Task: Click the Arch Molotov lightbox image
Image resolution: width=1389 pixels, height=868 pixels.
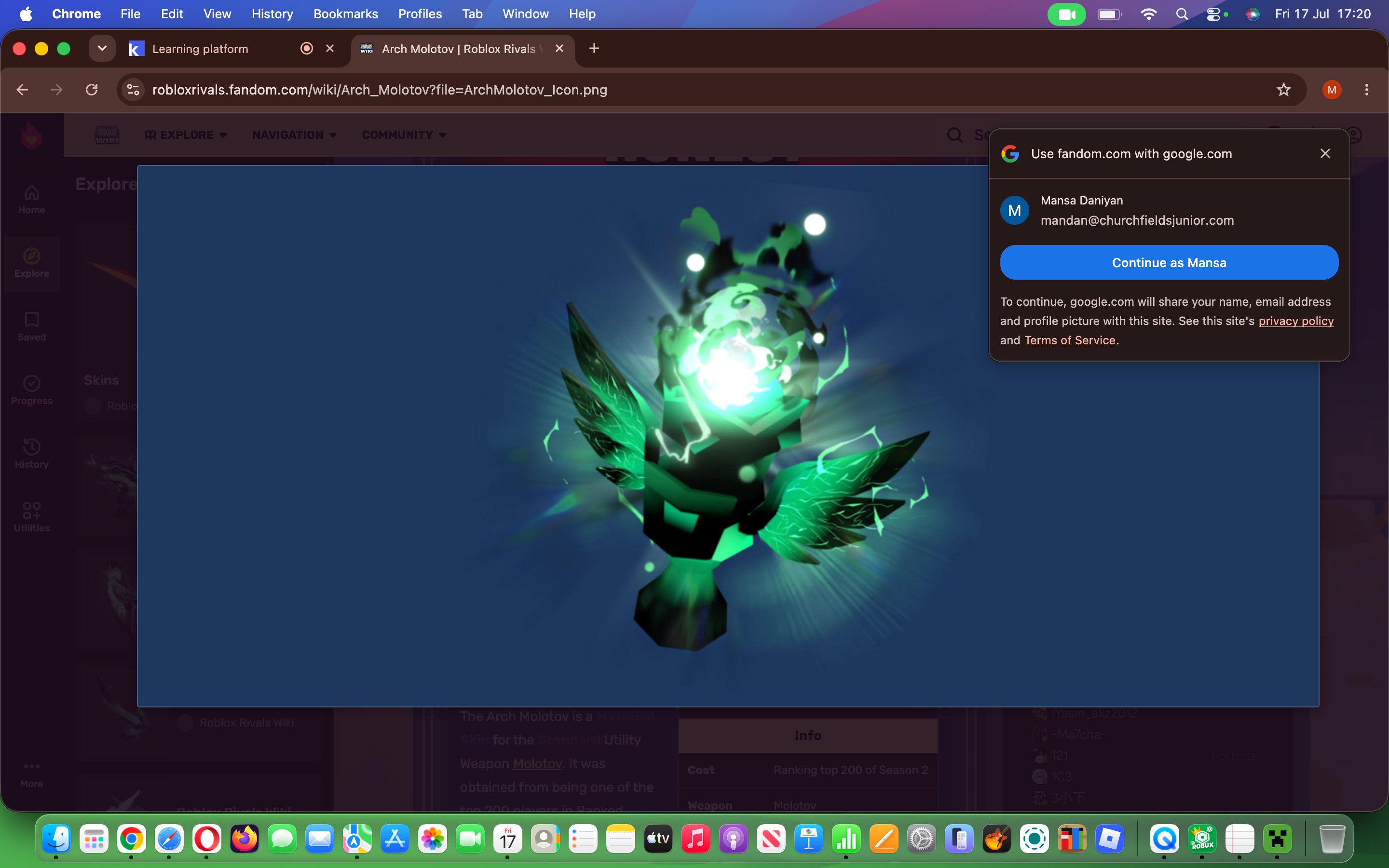Action: [728, 436]
